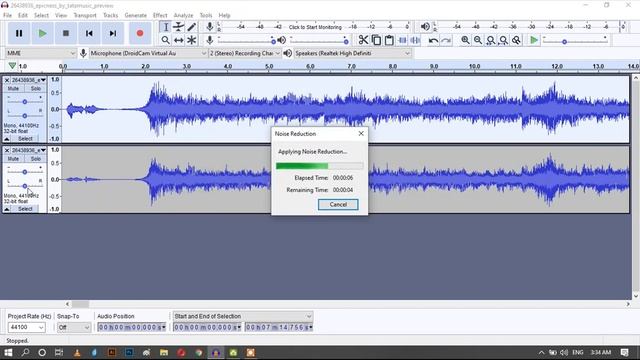Mute the second audio track
This screenshot has height=360, width=640.
[x=13, y=159]
